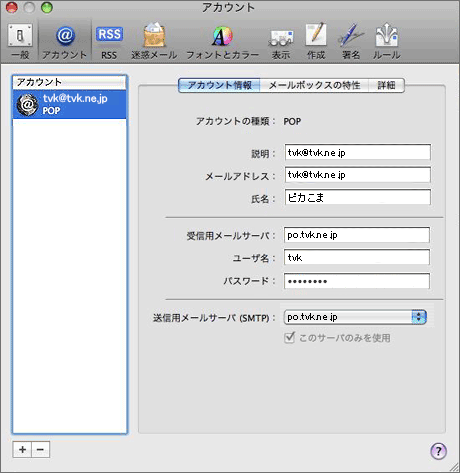Switch to the 詳細 tab
Screen dimensions: 460x473
click(x=386, y=85)
